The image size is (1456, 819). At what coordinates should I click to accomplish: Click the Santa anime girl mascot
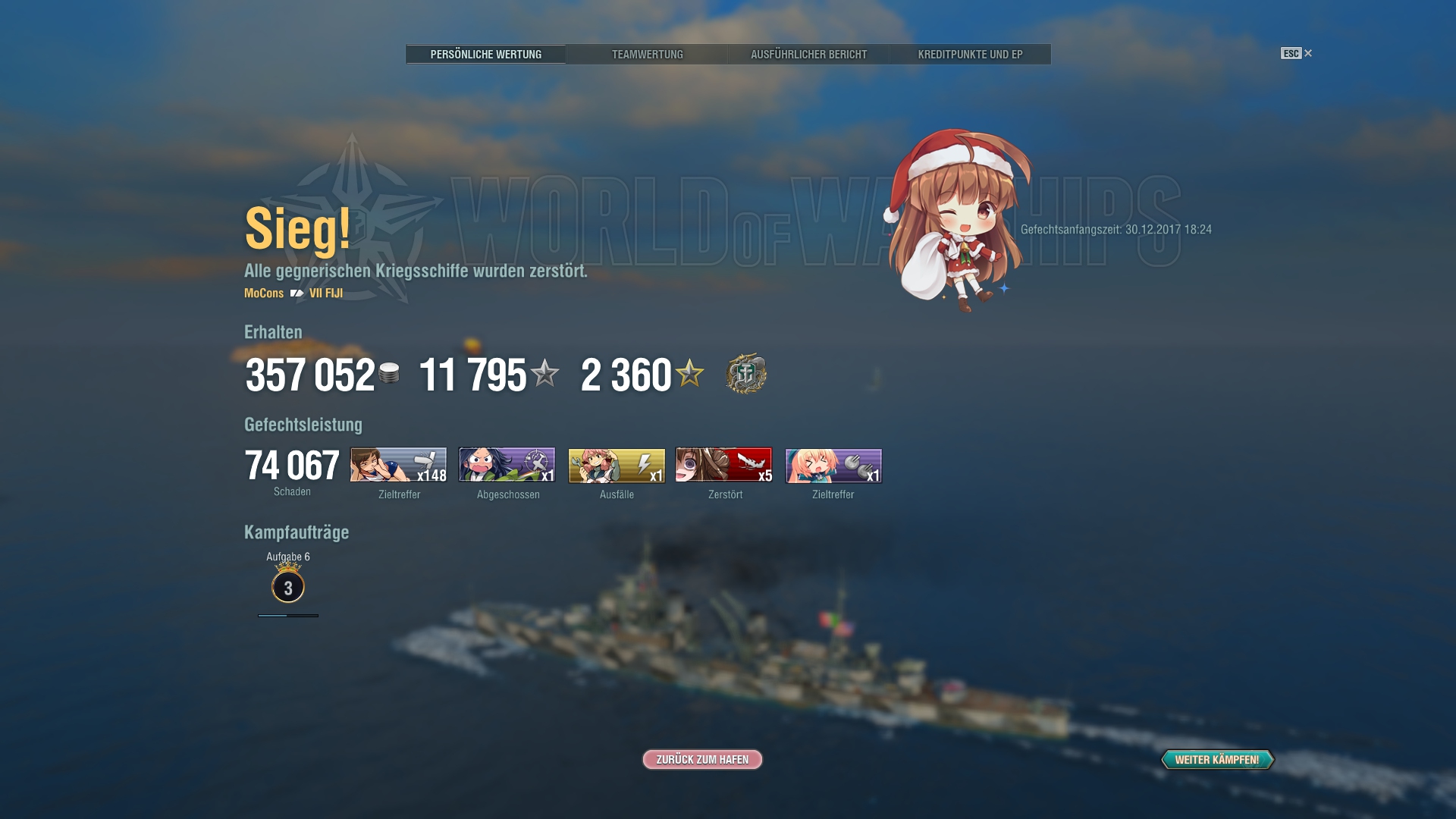[957, 221]
